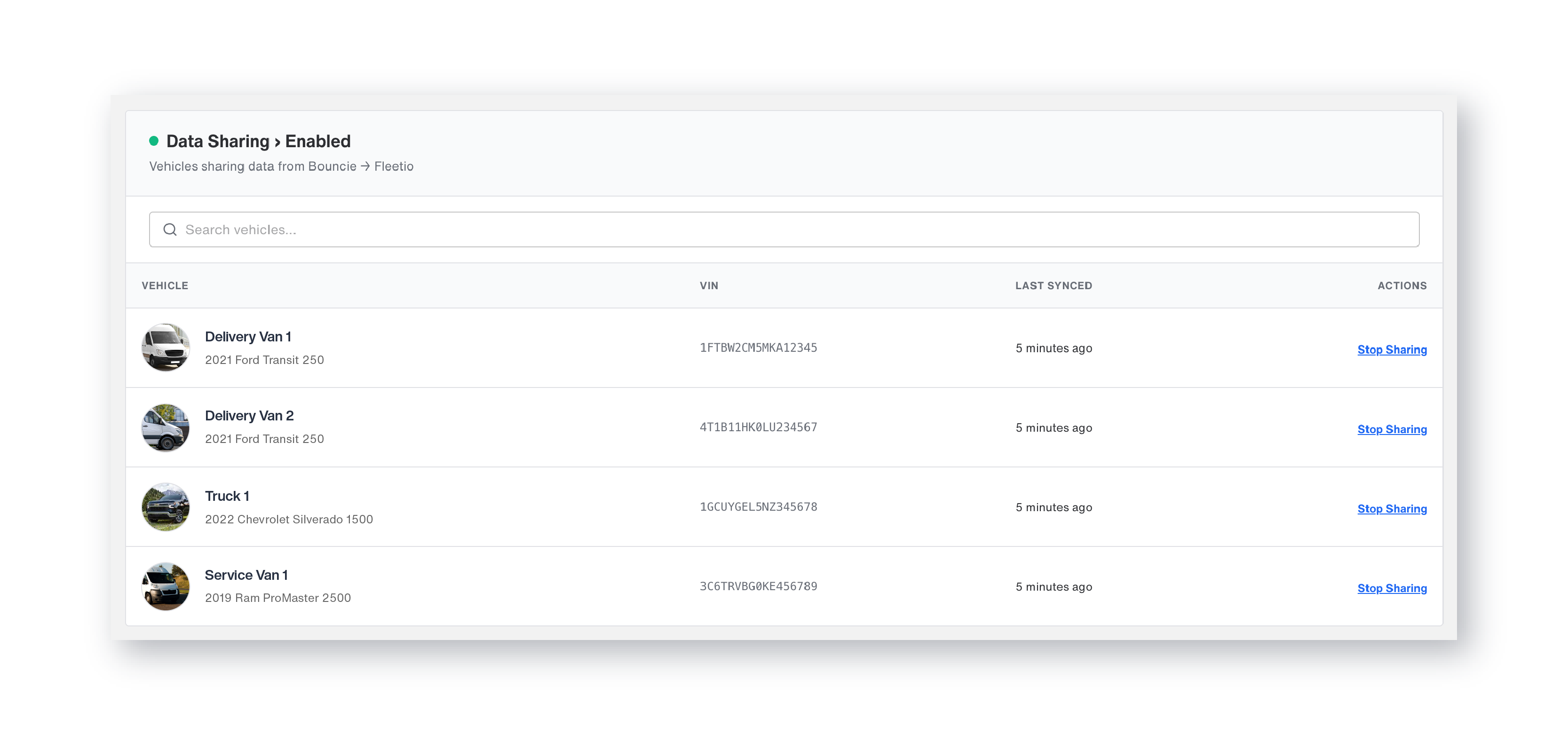Click VIN 1FTBW2CM5MKA12345
The width and height of the screenshot is (1568, 735).
pyautogui.click(x=758, y=348)
